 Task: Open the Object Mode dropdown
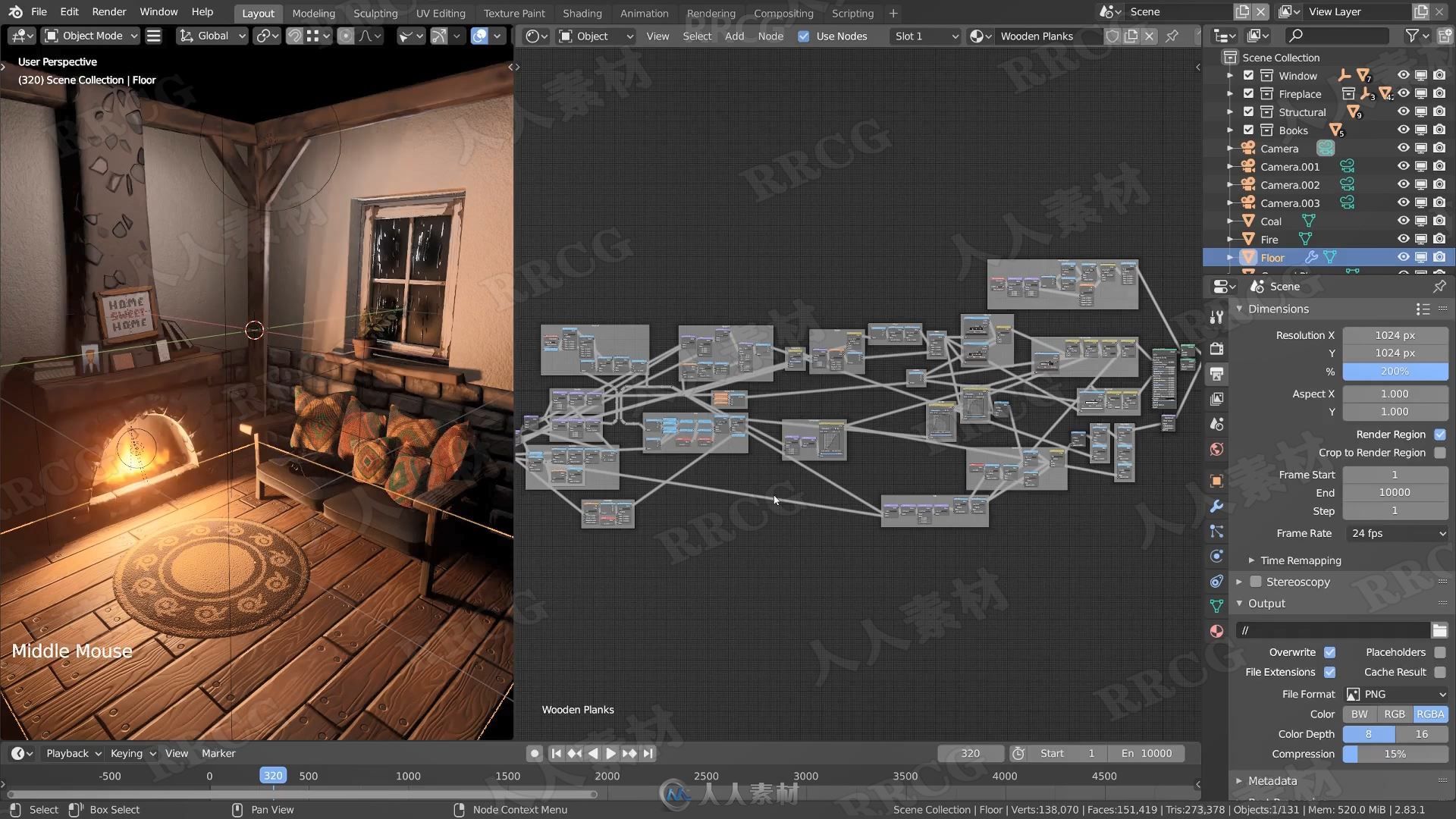pyautogui.click(x=91, y=36)
